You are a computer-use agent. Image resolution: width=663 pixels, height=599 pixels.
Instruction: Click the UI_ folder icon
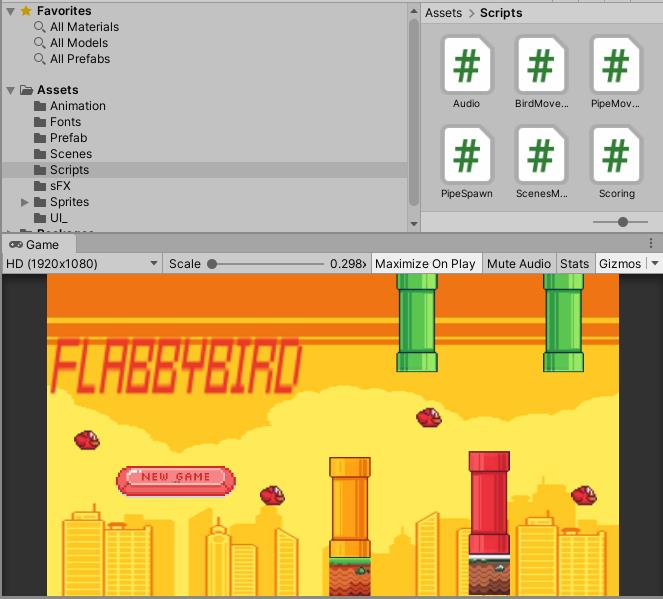pyautogui.click(x=40, y=218)
